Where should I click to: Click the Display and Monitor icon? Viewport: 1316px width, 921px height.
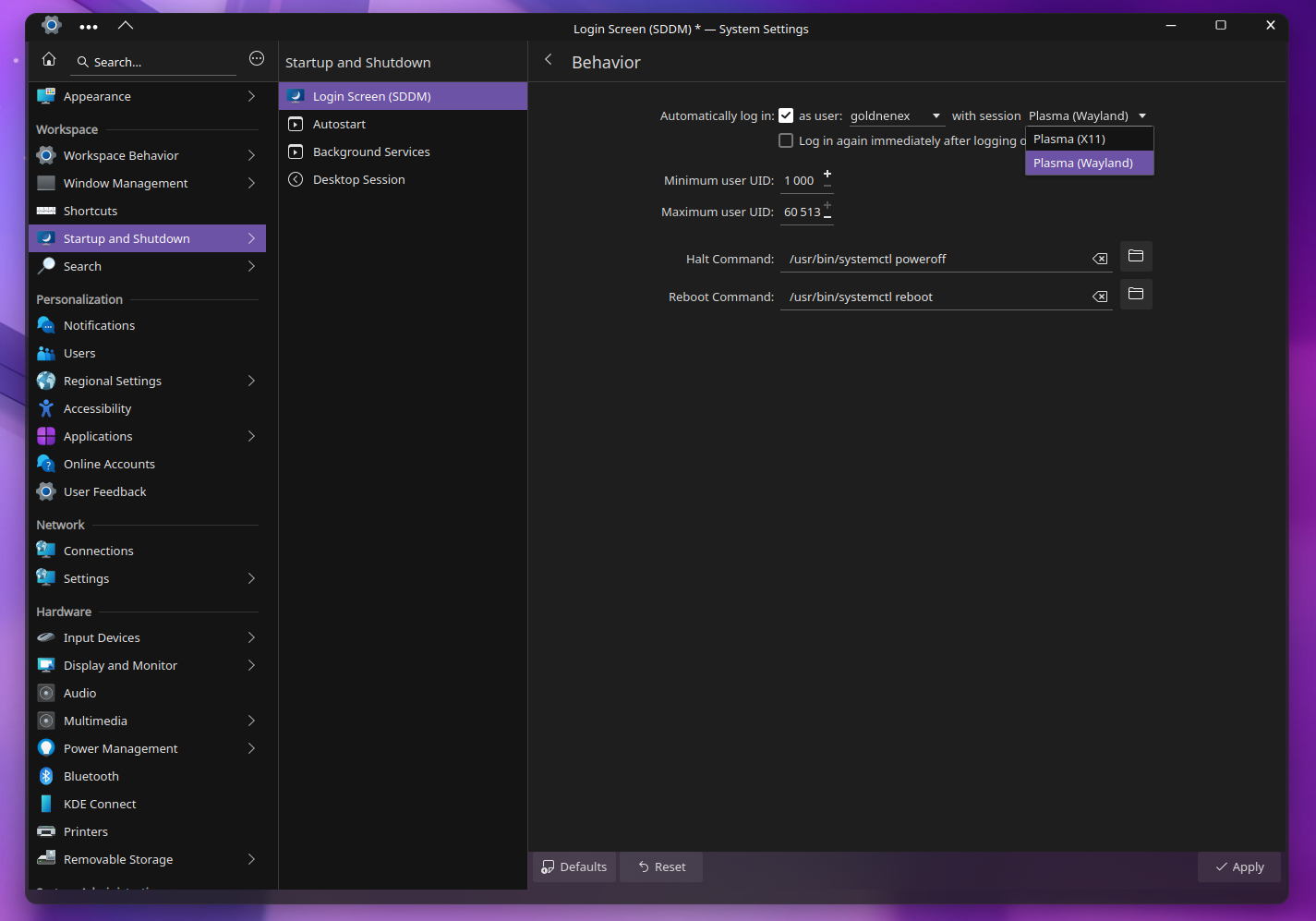point(46,665)
